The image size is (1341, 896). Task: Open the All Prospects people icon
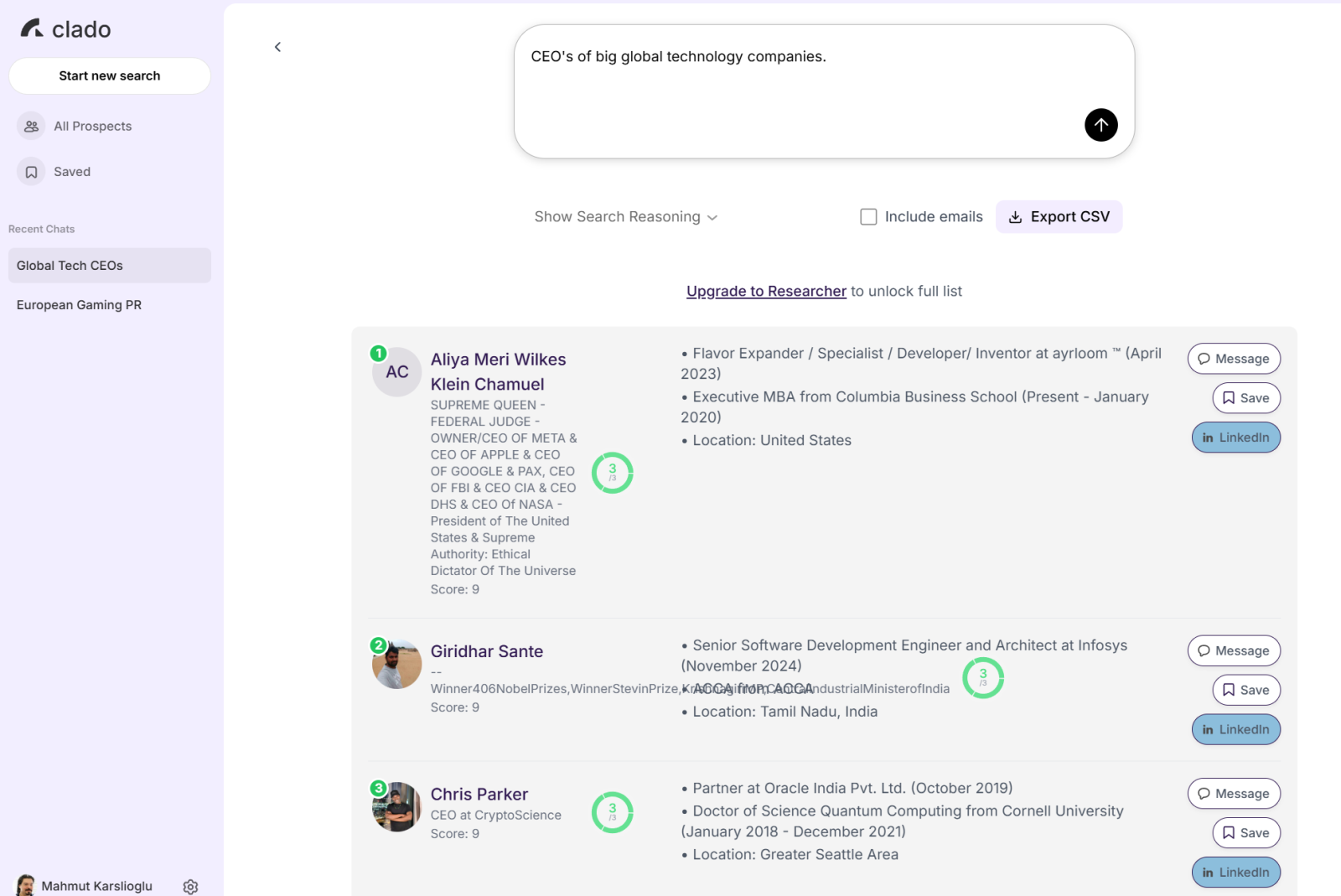tap(31, 127)
